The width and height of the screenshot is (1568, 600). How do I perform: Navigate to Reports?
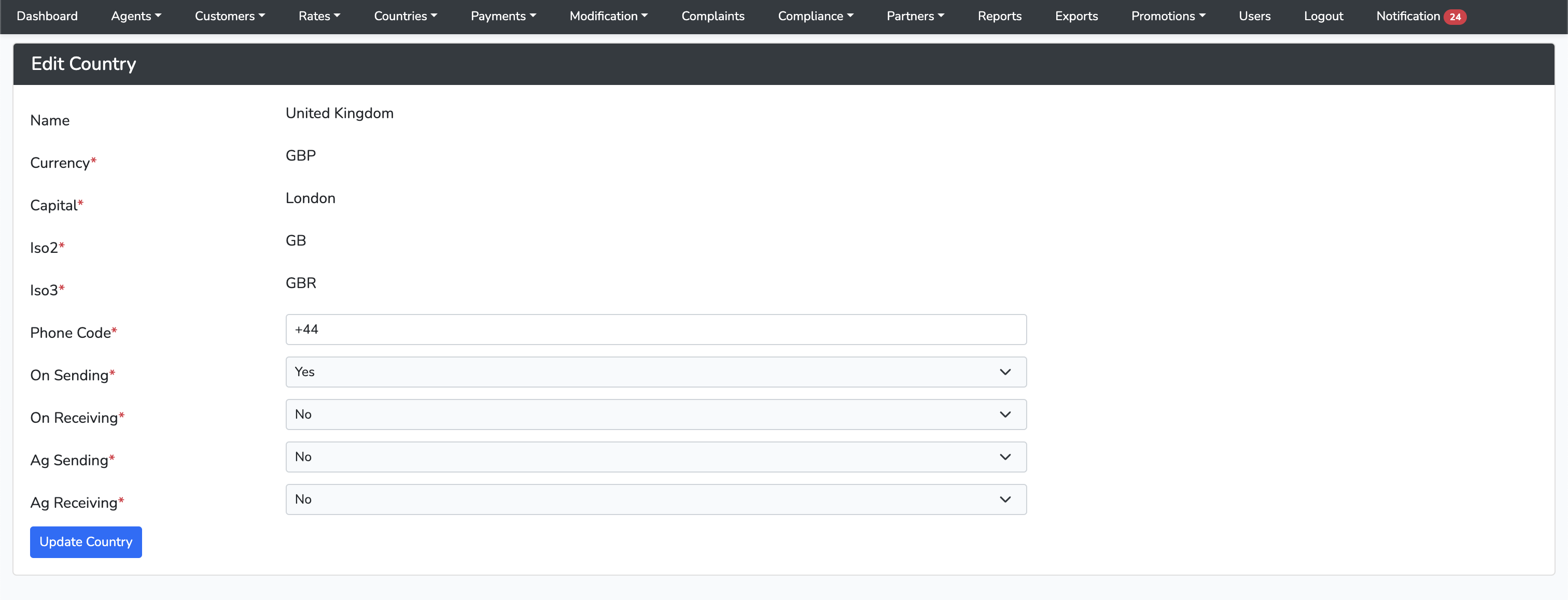[999, 17]
